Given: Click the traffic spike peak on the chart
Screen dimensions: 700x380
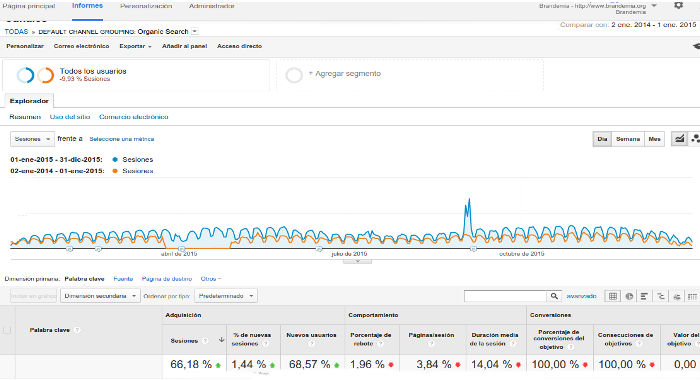Looking at the screenshot, I should pyautogui.click(x=469, y=199).
